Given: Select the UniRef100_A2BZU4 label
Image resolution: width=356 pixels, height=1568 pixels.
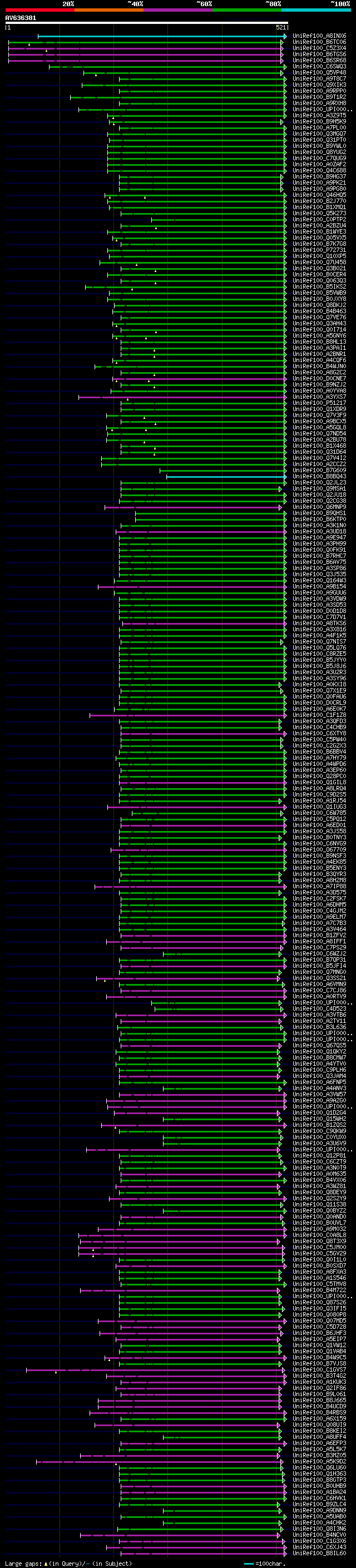Looking at the screenshot, I should click(x=319, y=226).
